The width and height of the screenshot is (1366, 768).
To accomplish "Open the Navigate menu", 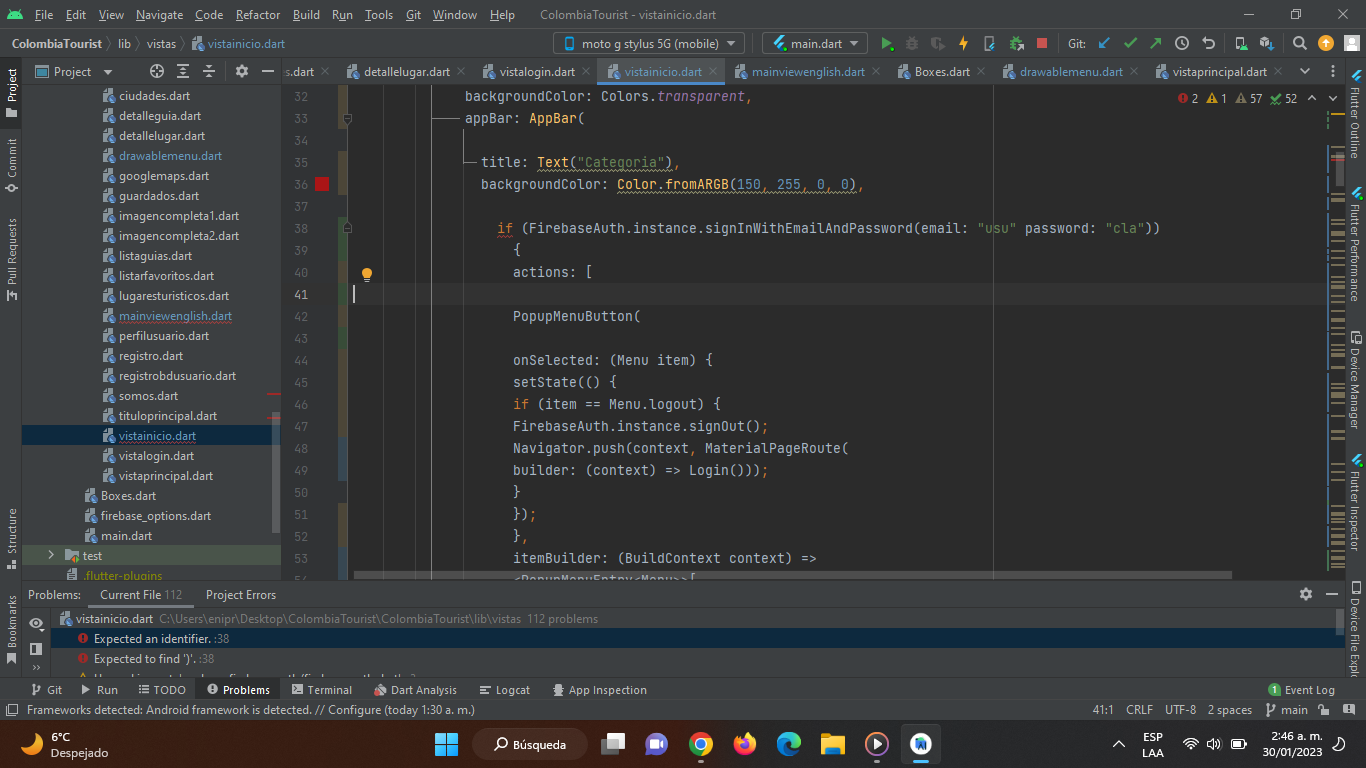I will pos(160,15).
